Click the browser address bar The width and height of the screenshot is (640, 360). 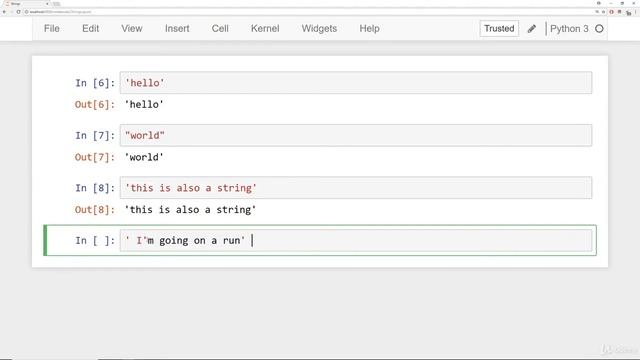tap(310, 12)
